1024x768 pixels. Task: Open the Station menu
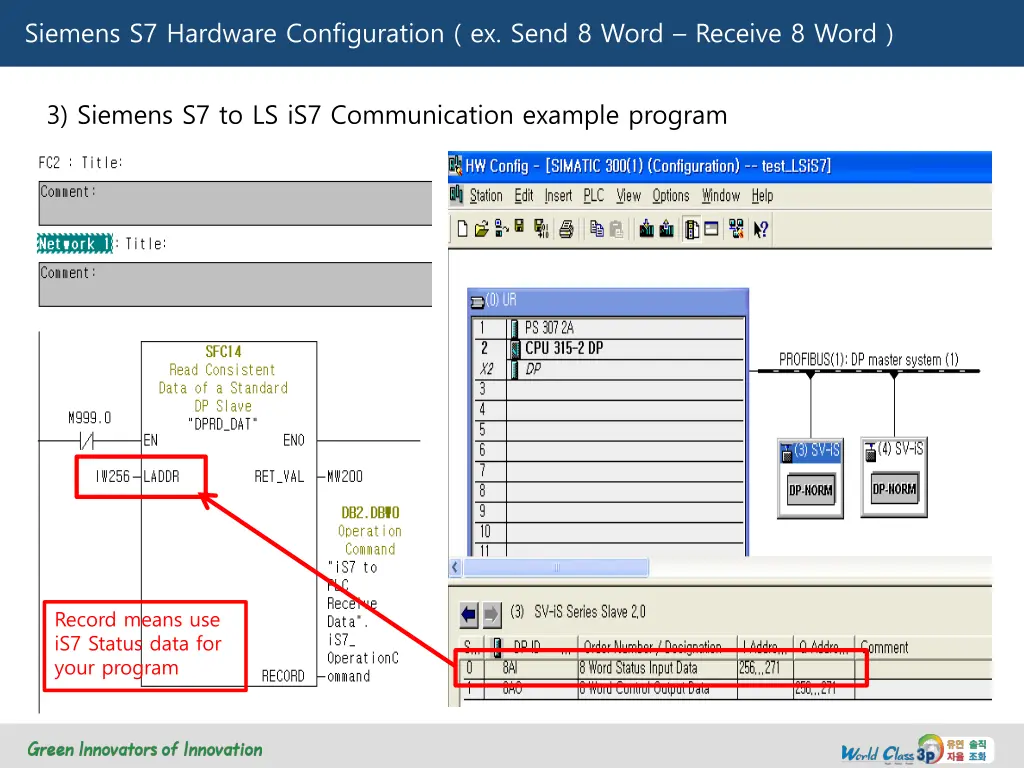click(486, 195)
